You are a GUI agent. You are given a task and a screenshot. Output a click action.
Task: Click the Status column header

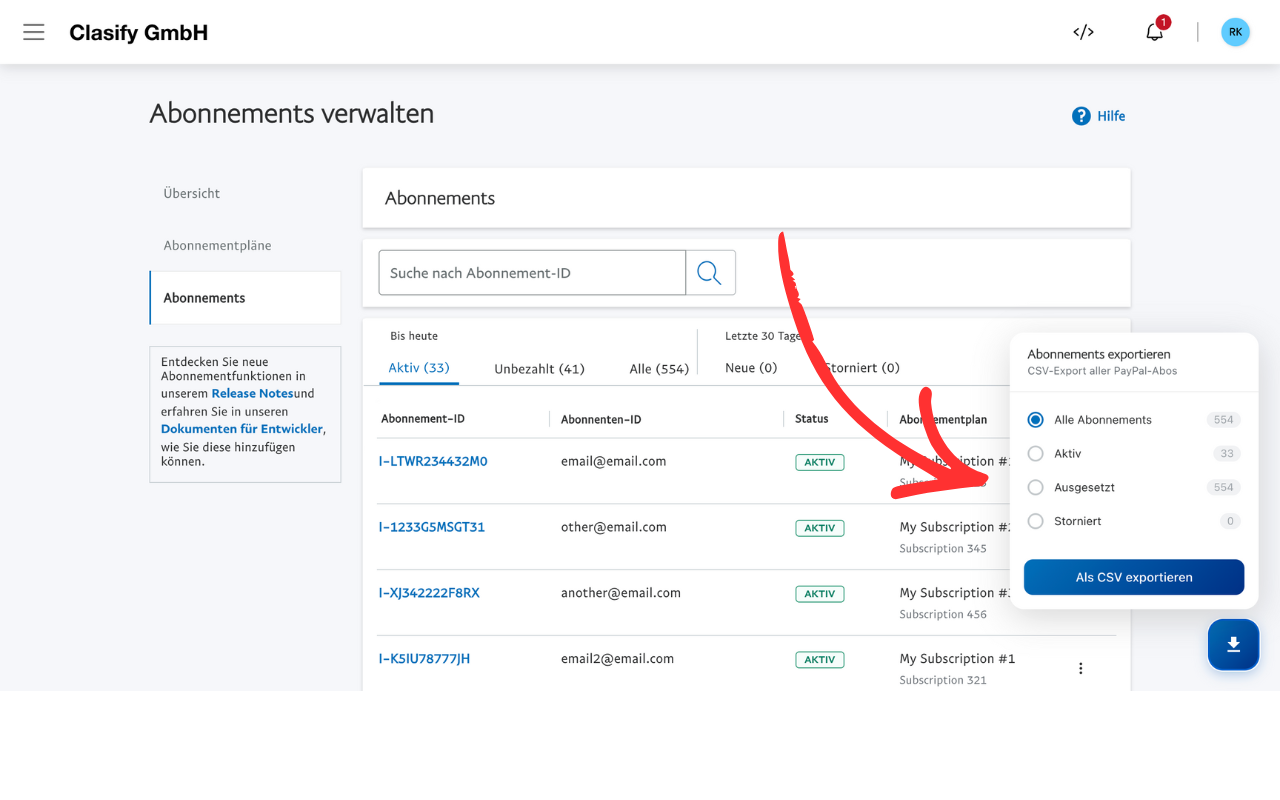coord(812,419)
